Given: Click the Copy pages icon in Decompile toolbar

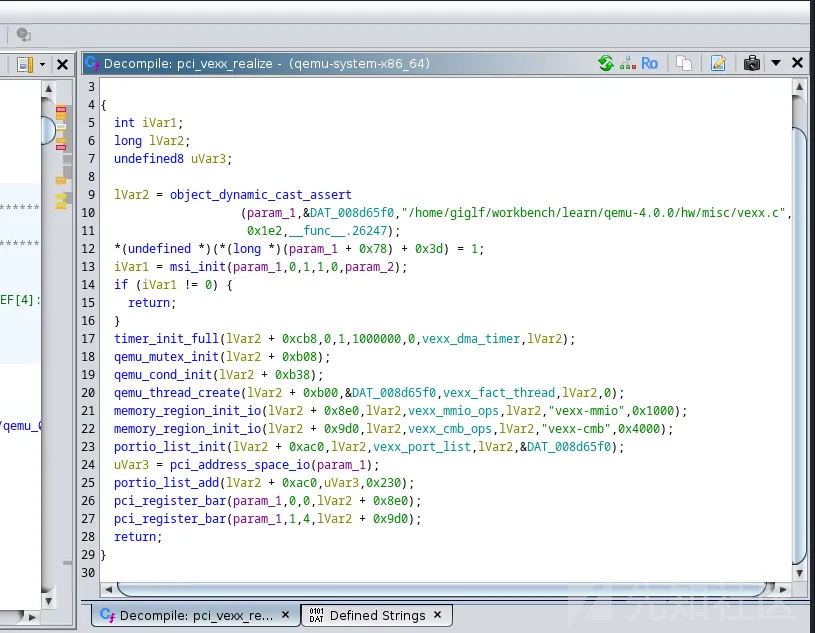Looking at the screenshot, I should (684, 63).
